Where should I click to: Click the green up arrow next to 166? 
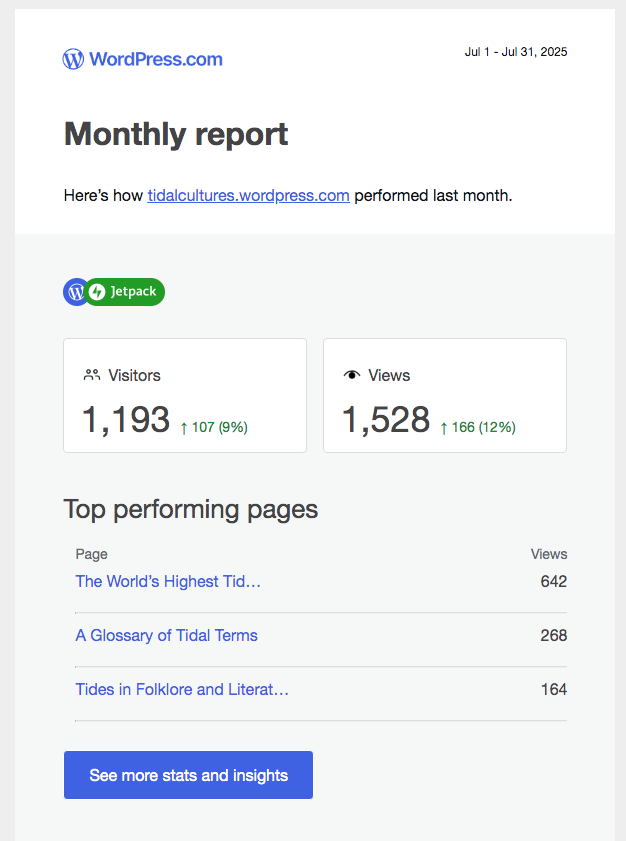[x=444, y=428]
